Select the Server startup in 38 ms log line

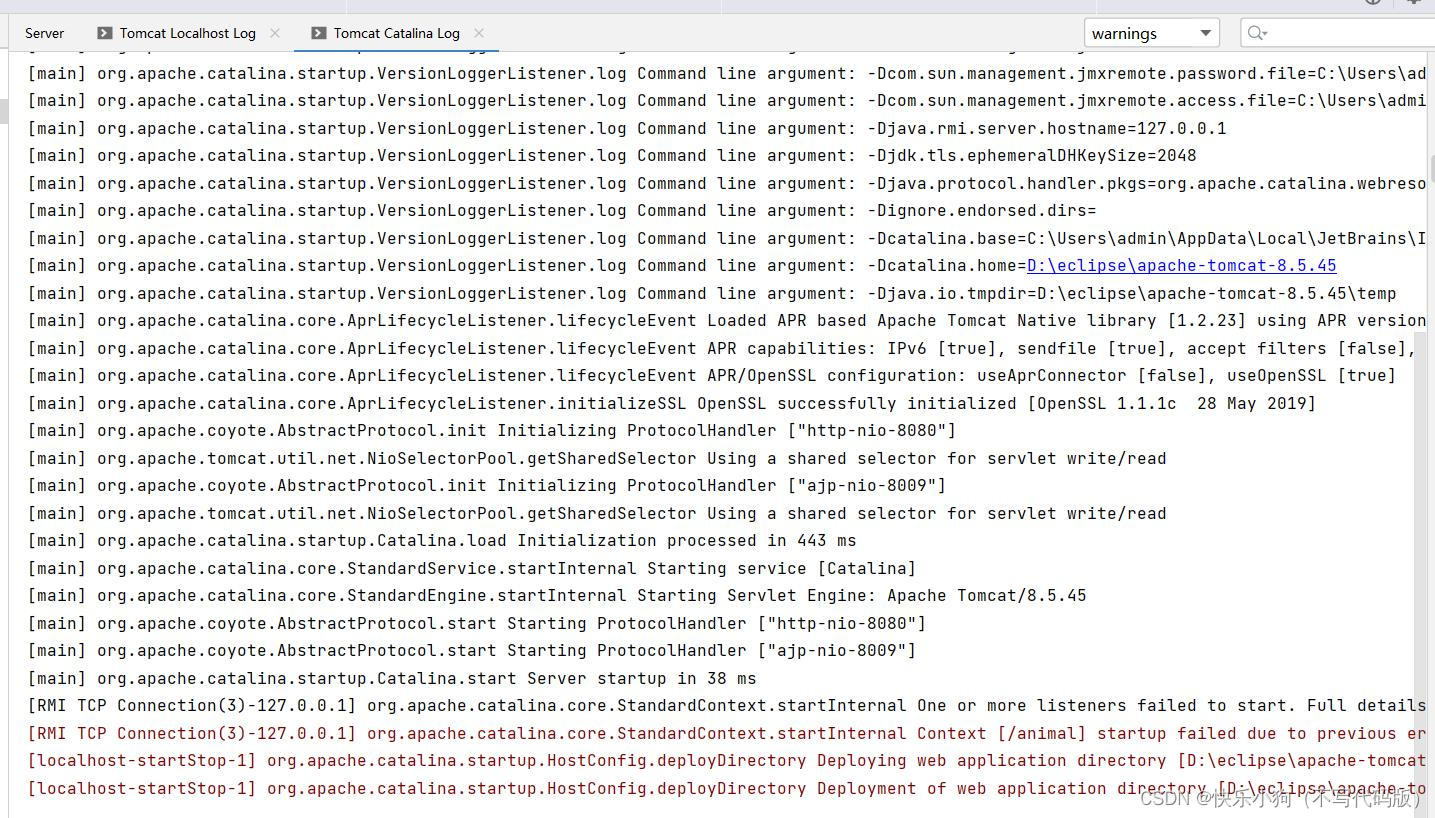[x=390, y=678]
